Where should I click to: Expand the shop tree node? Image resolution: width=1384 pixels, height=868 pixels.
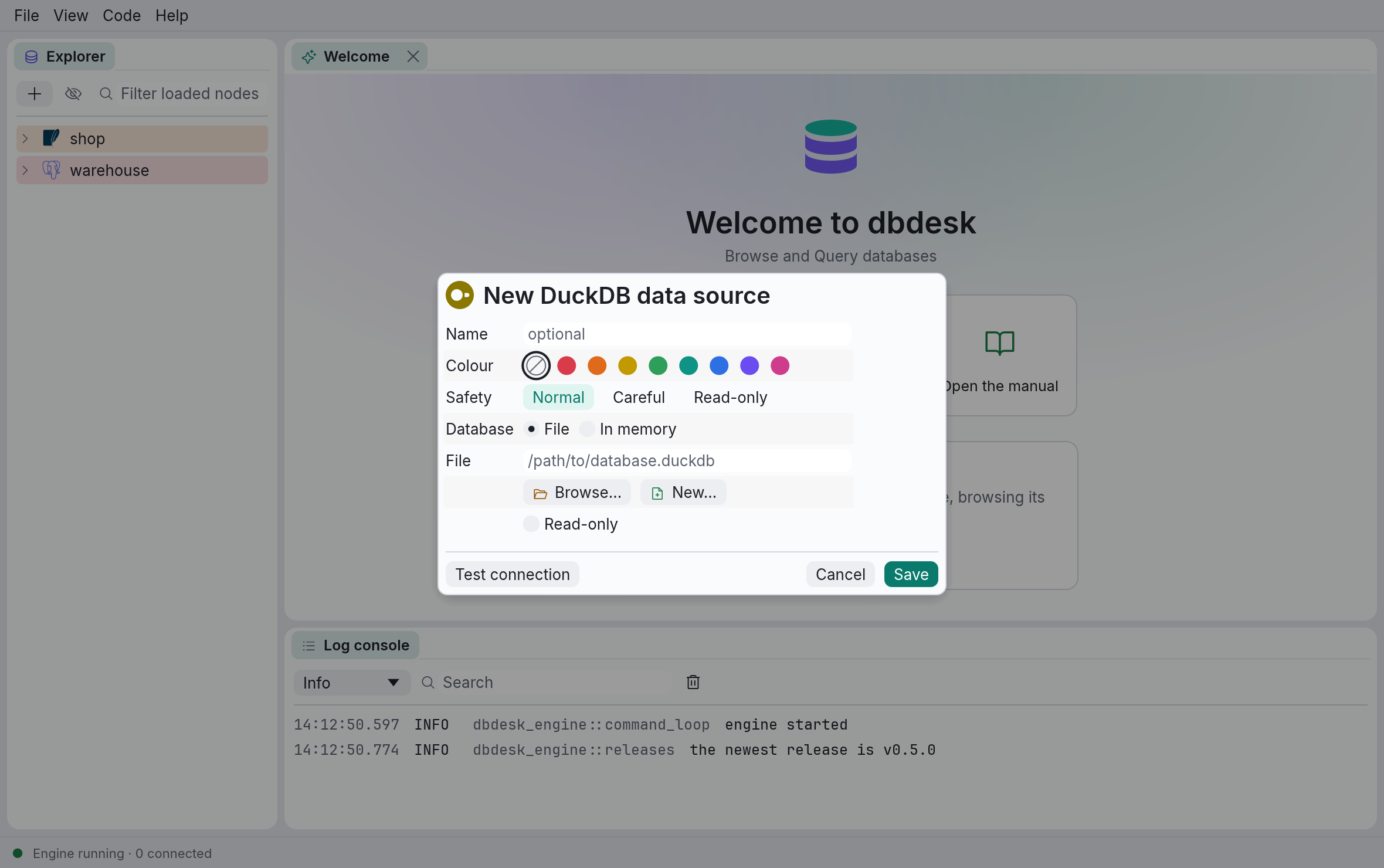[25, 138]
